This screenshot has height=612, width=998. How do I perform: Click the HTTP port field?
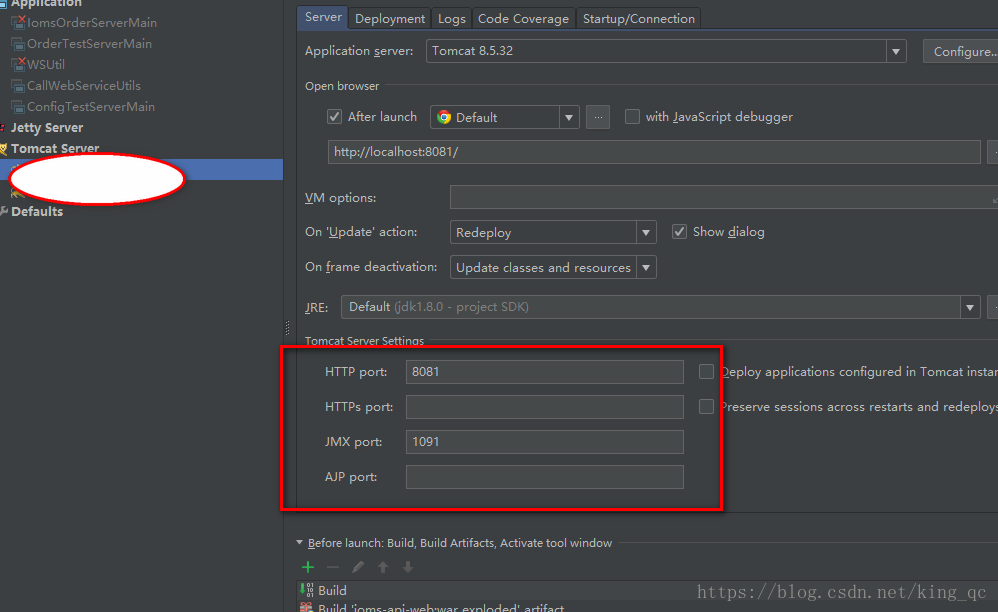[x=545, y=372]
